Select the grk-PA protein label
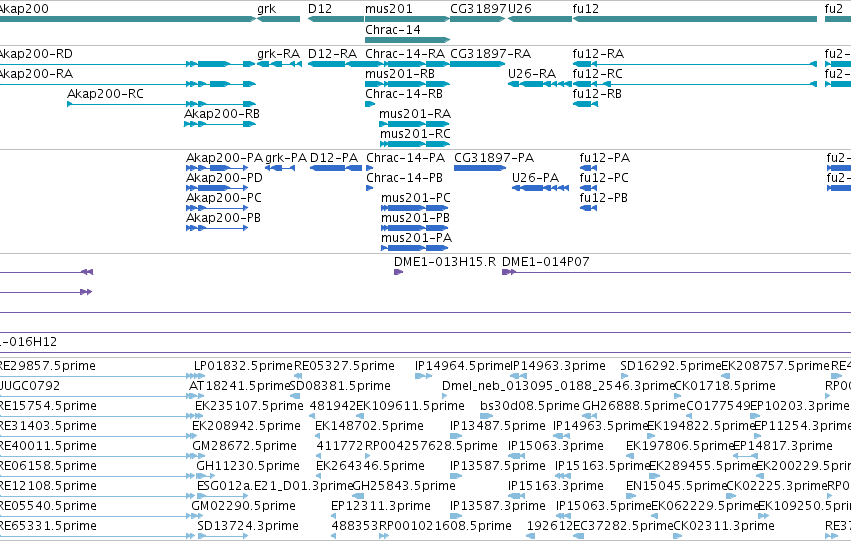Viewport: 851px width, 541px height. [286, 158]
